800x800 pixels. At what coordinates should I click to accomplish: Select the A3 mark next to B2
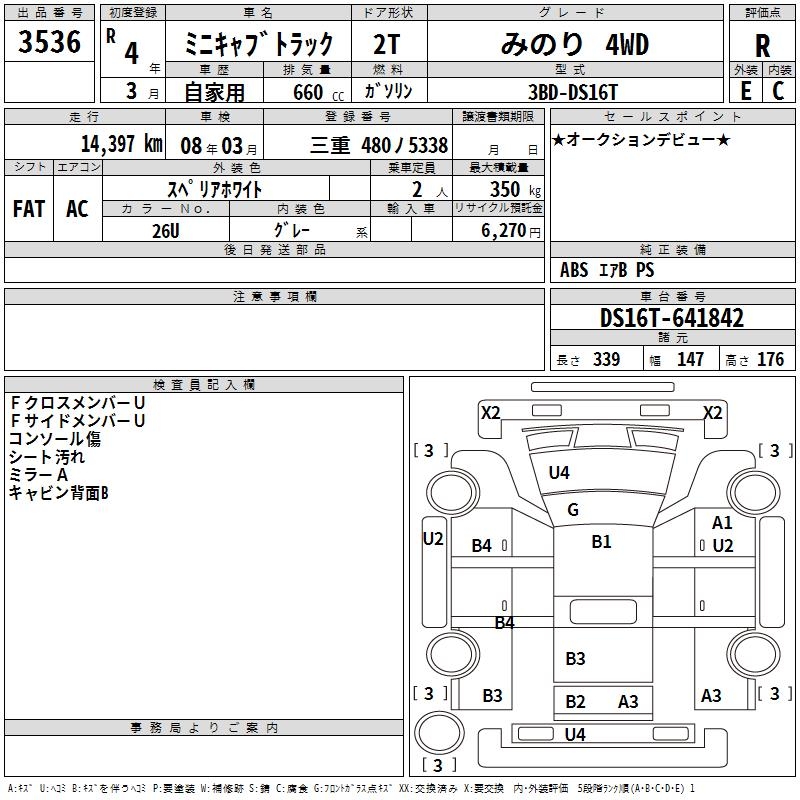pos(628,702)
